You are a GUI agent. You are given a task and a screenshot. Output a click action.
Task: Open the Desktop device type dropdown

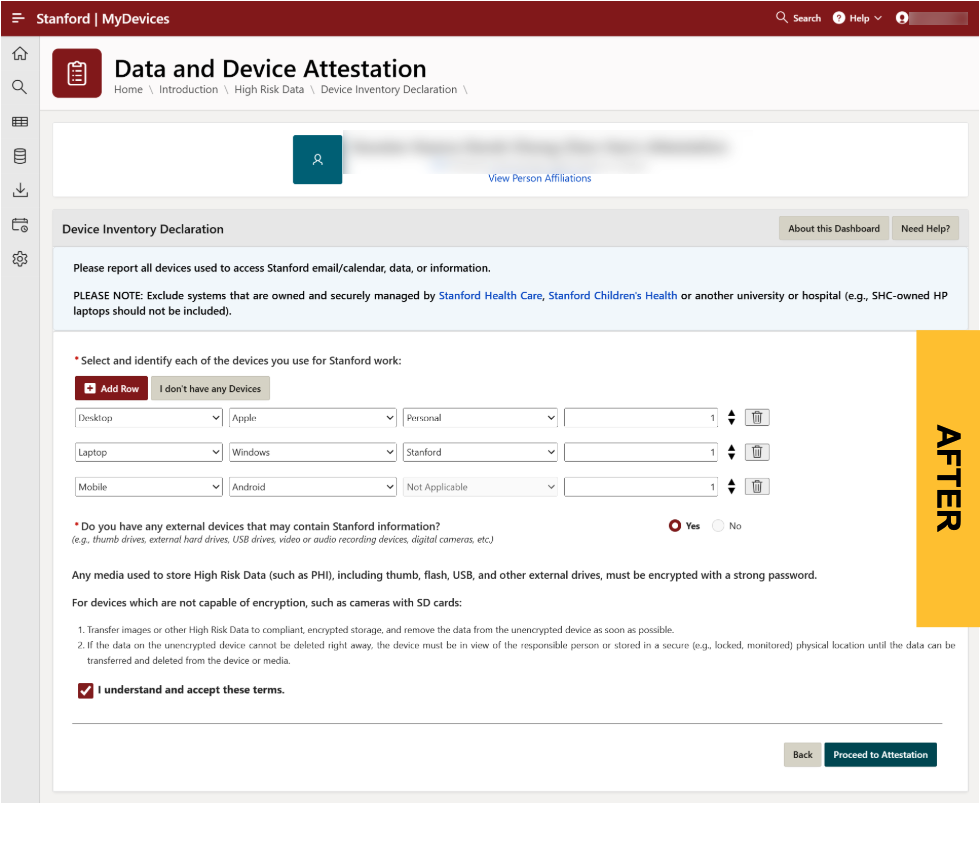coord(149,418)
